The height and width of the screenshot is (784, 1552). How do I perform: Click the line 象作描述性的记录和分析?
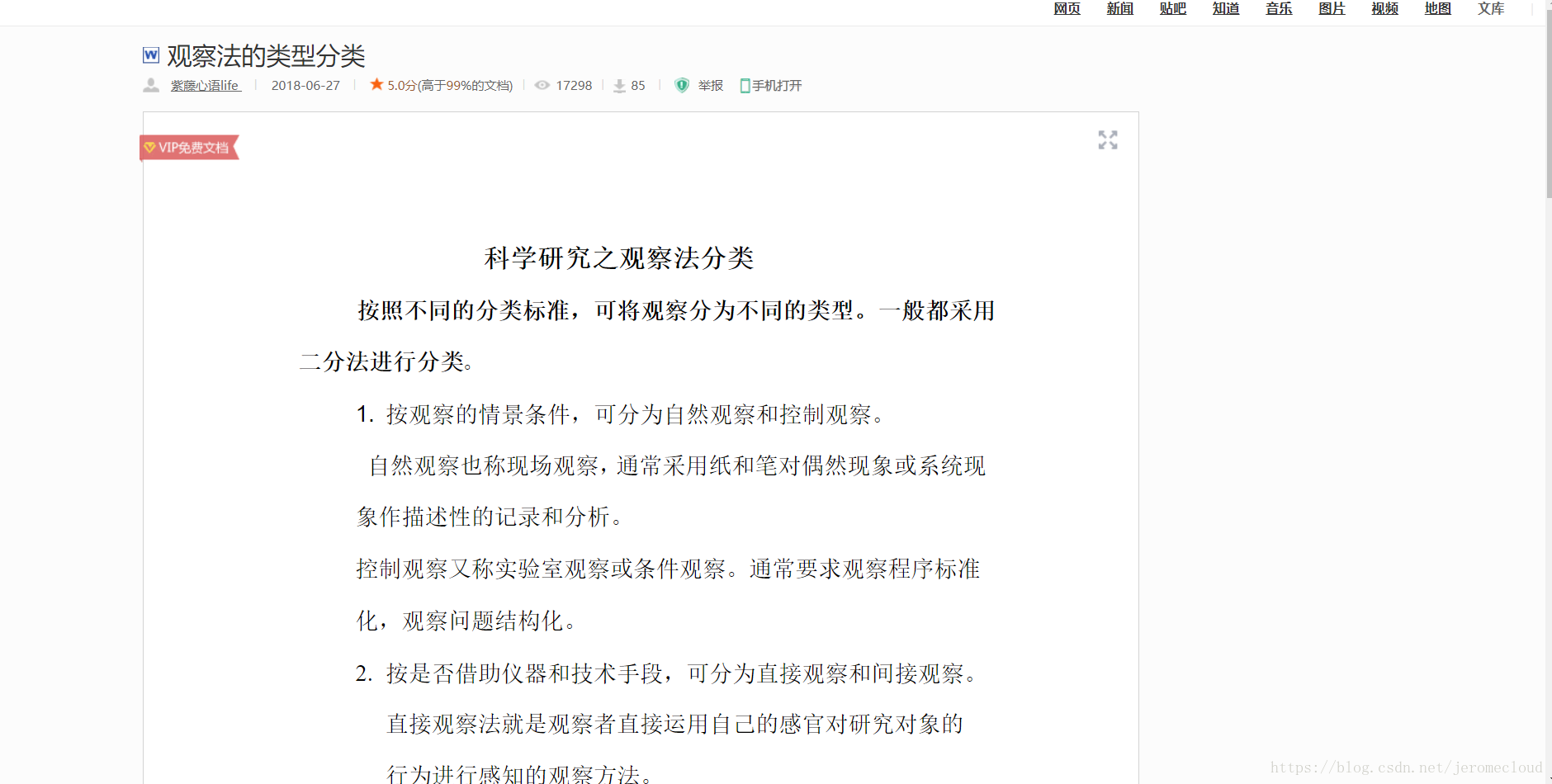point(490,517)
